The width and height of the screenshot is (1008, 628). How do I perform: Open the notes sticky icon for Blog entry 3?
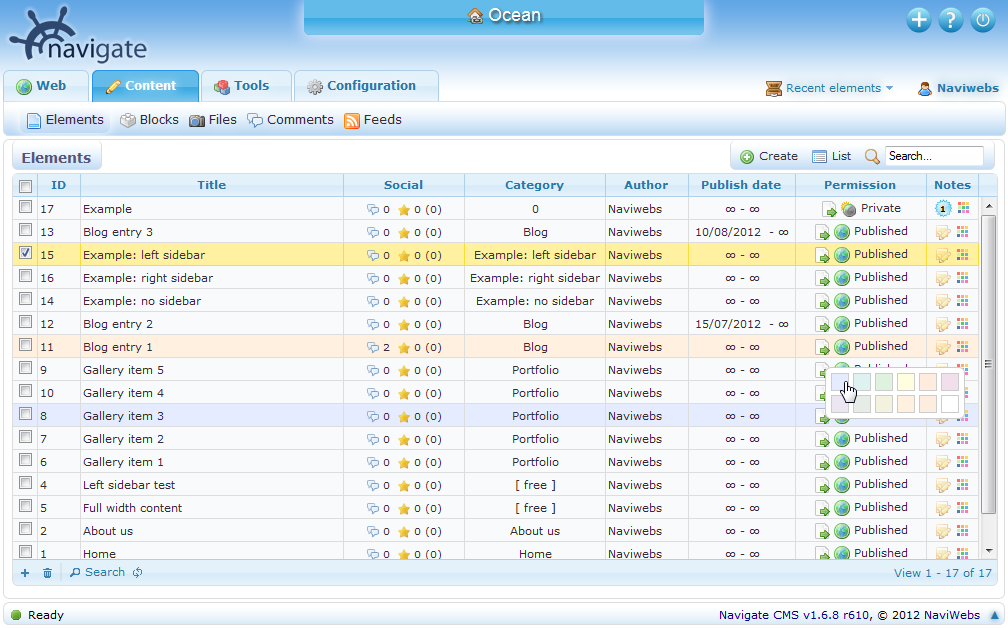941,231
